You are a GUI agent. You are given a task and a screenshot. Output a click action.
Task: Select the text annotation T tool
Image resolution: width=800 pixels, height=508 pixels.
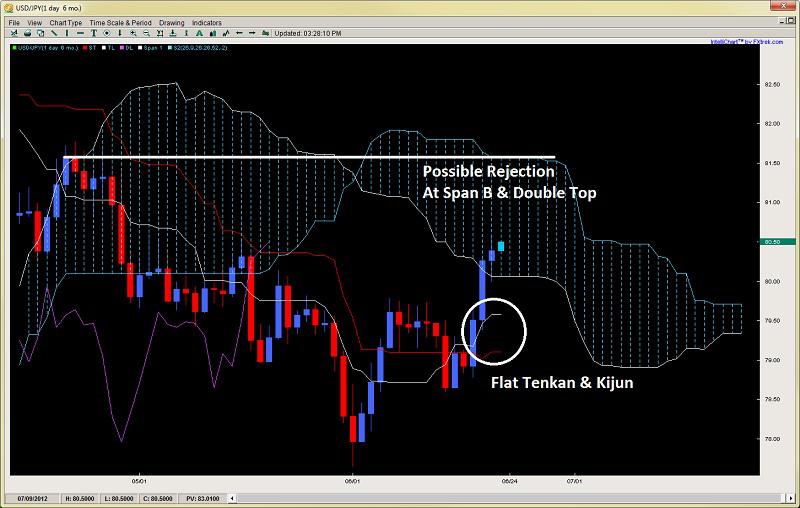pyautogui.click(x=94, y=33)
